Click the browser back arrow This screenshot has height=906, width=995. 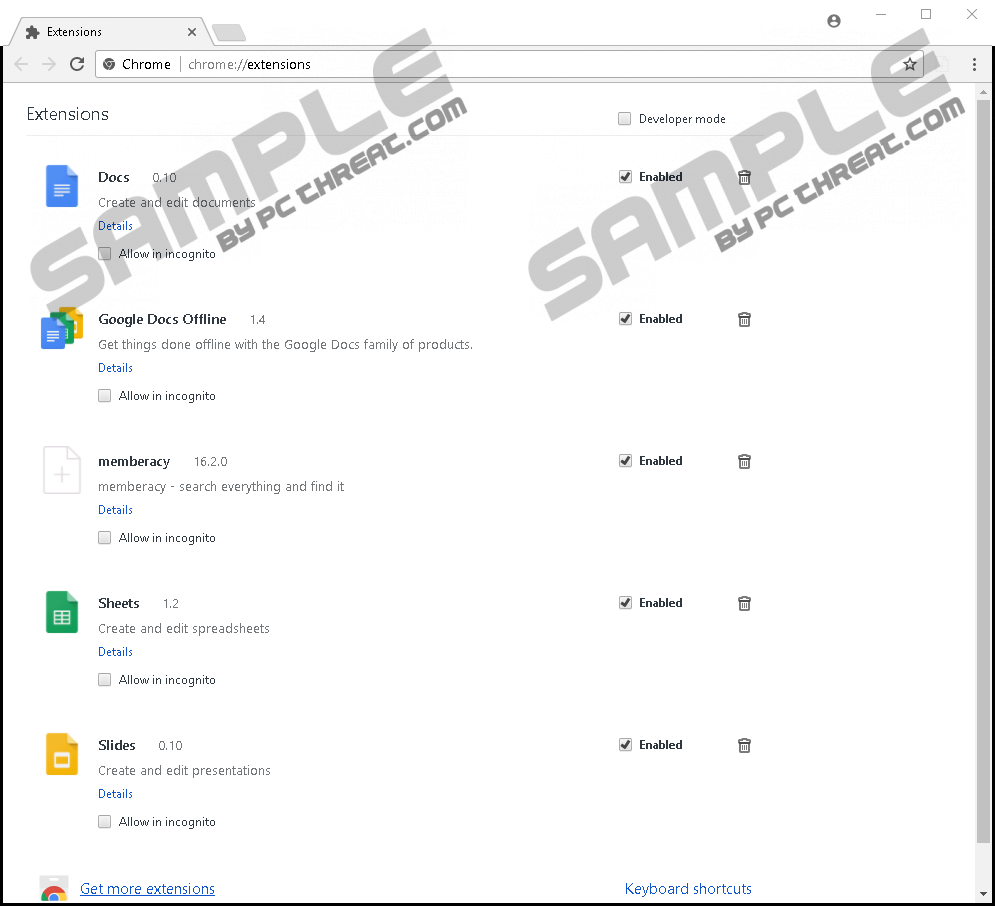(21, 64)
